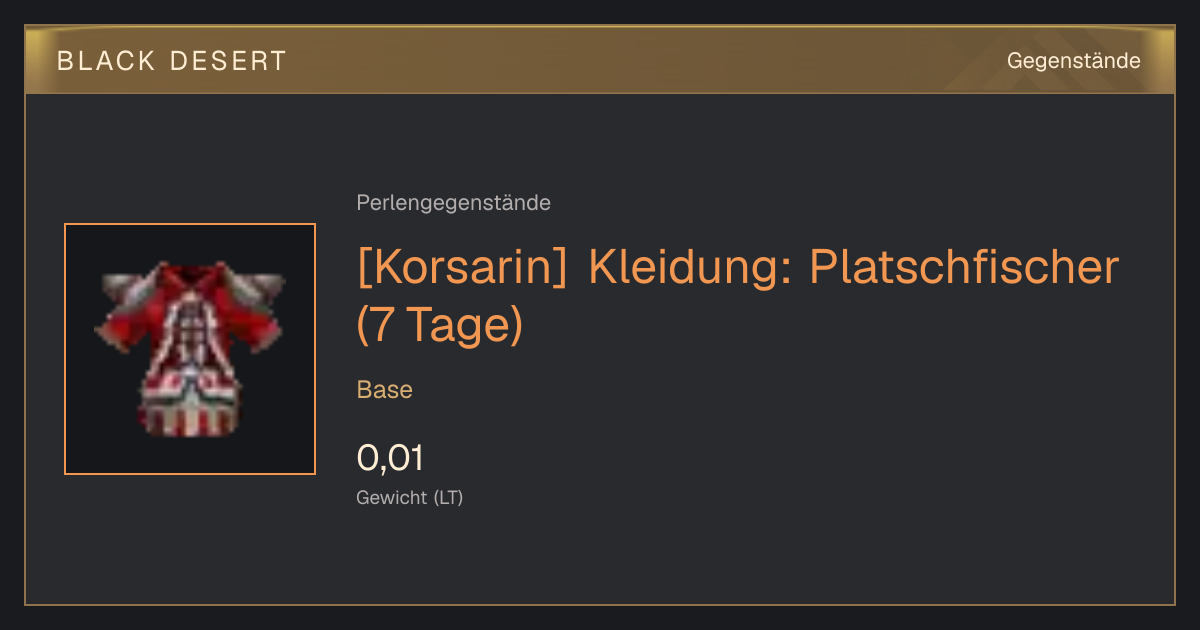Click the striped skirt part of the costume icon
The image size is (1200, 630).
tap(189, 410)
